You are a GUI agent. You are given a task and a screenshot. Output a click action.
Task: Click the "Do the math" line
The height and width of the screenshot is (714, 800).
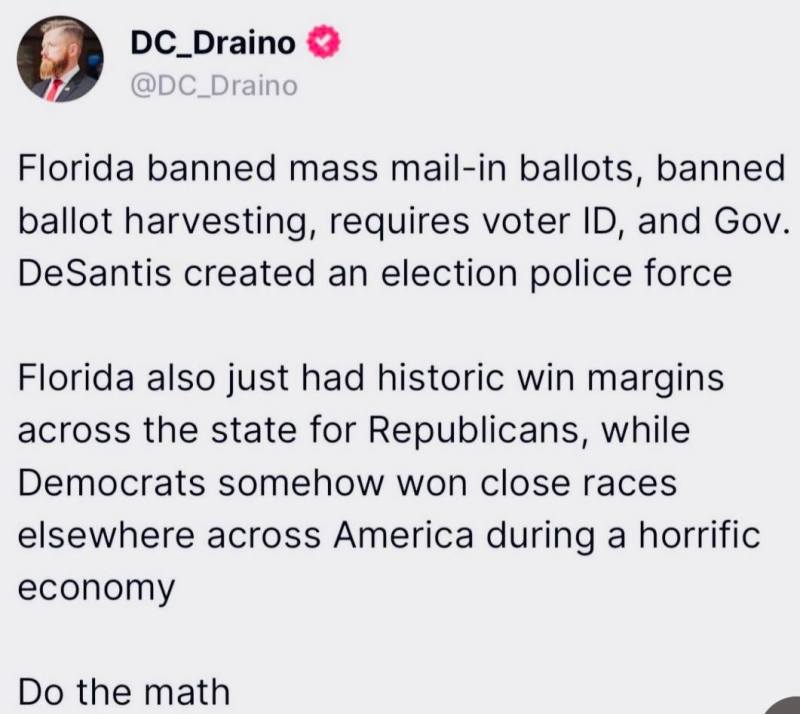123,691
